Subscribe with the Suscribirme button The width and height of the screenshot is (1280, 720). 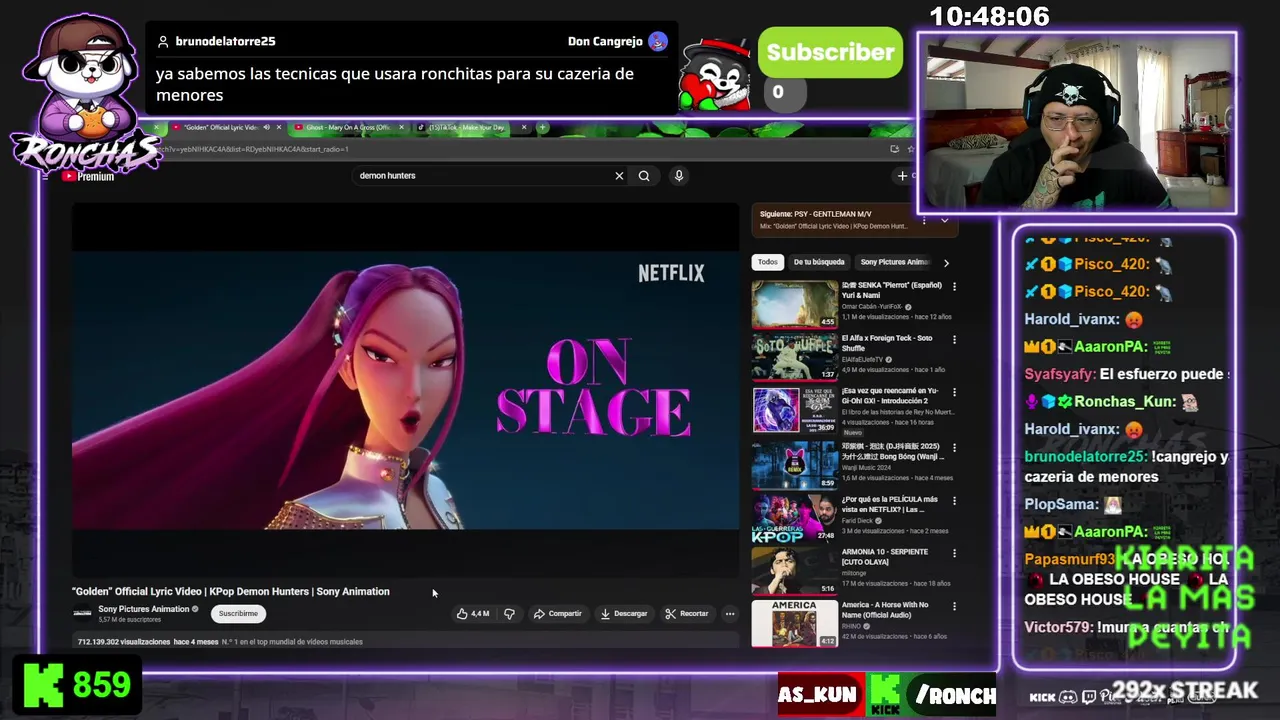(x=238, y=614)
